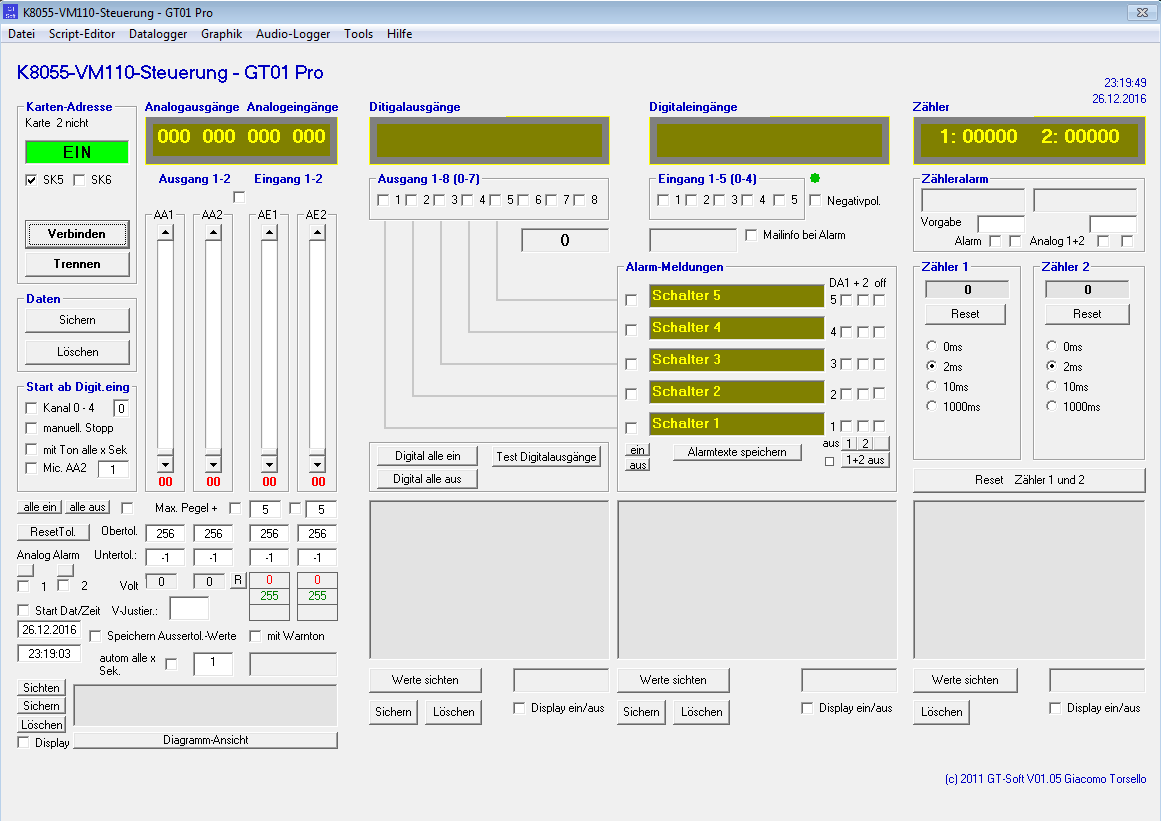Toggle digital output 1 checkbox

click(383, 200)
